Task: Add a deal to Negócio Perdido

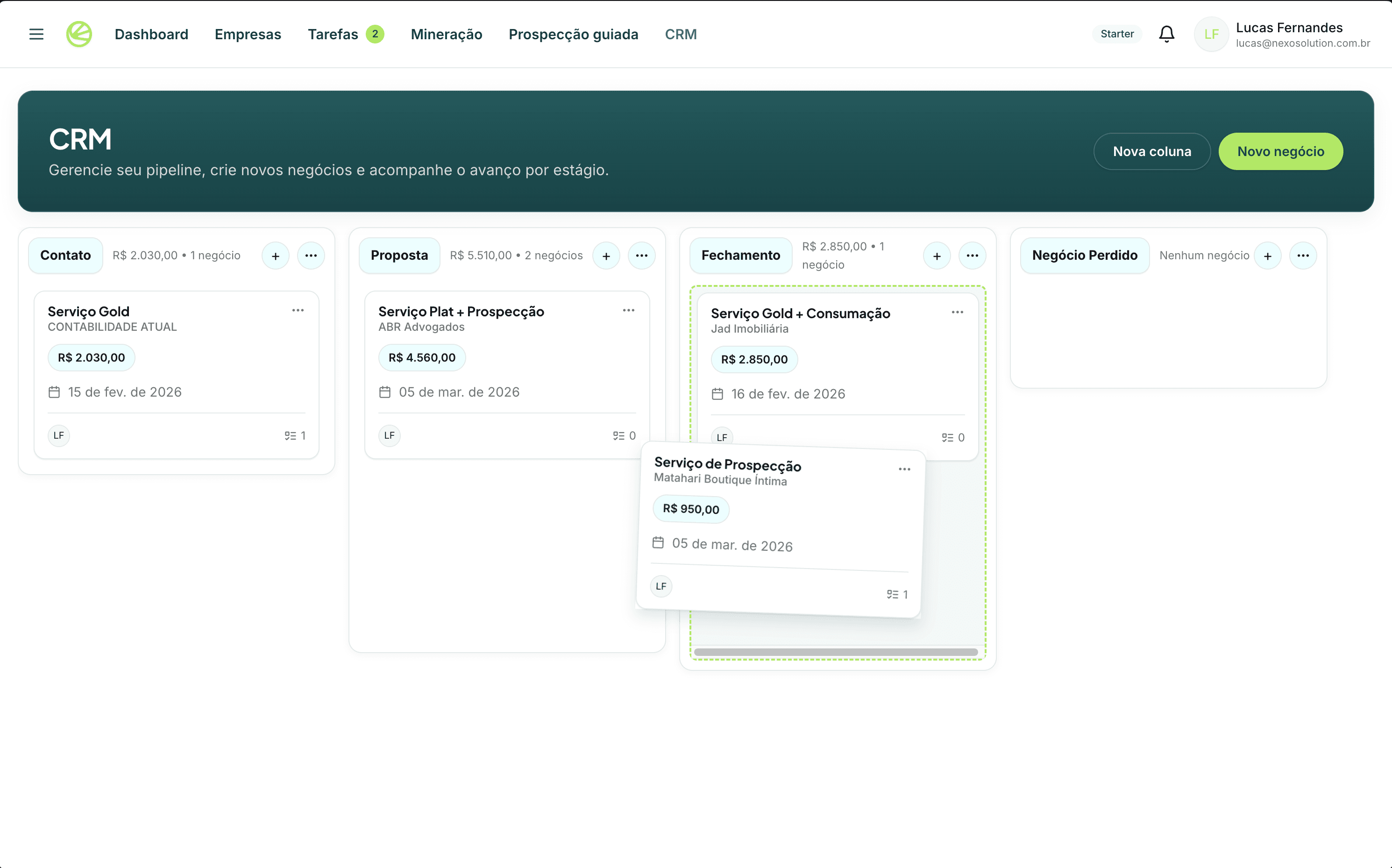Action: pos(1268,256)
